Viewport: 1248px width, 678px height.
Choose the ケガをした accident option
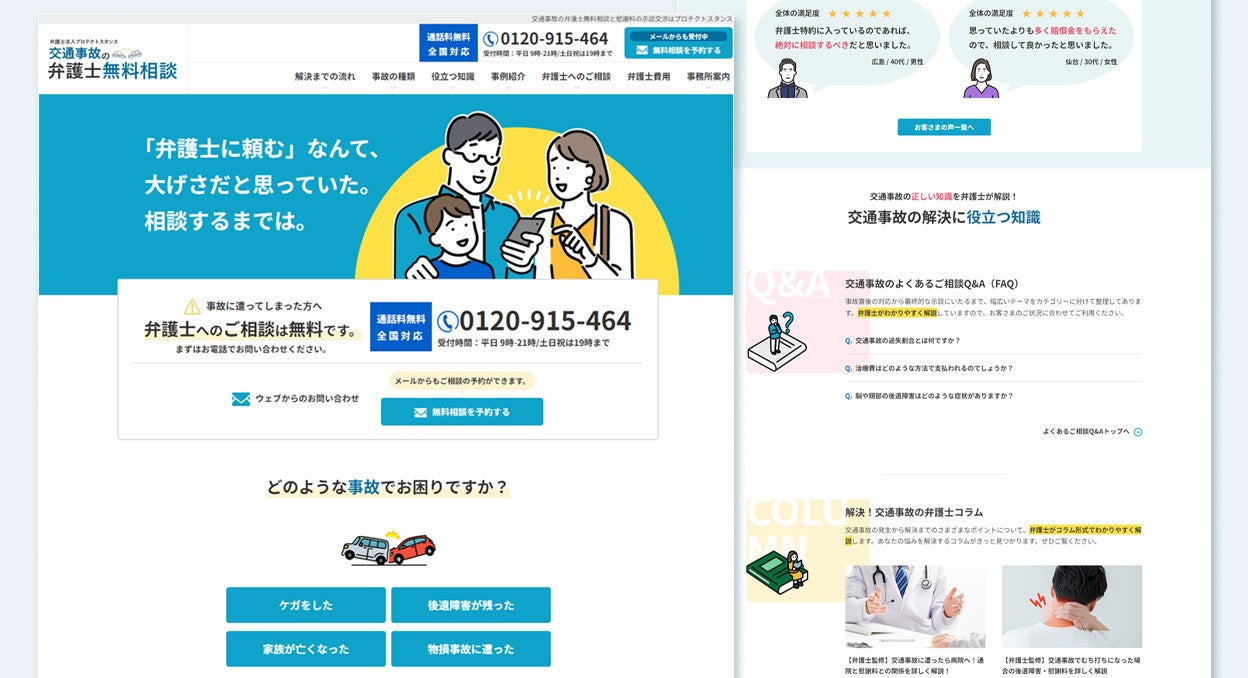306,605
